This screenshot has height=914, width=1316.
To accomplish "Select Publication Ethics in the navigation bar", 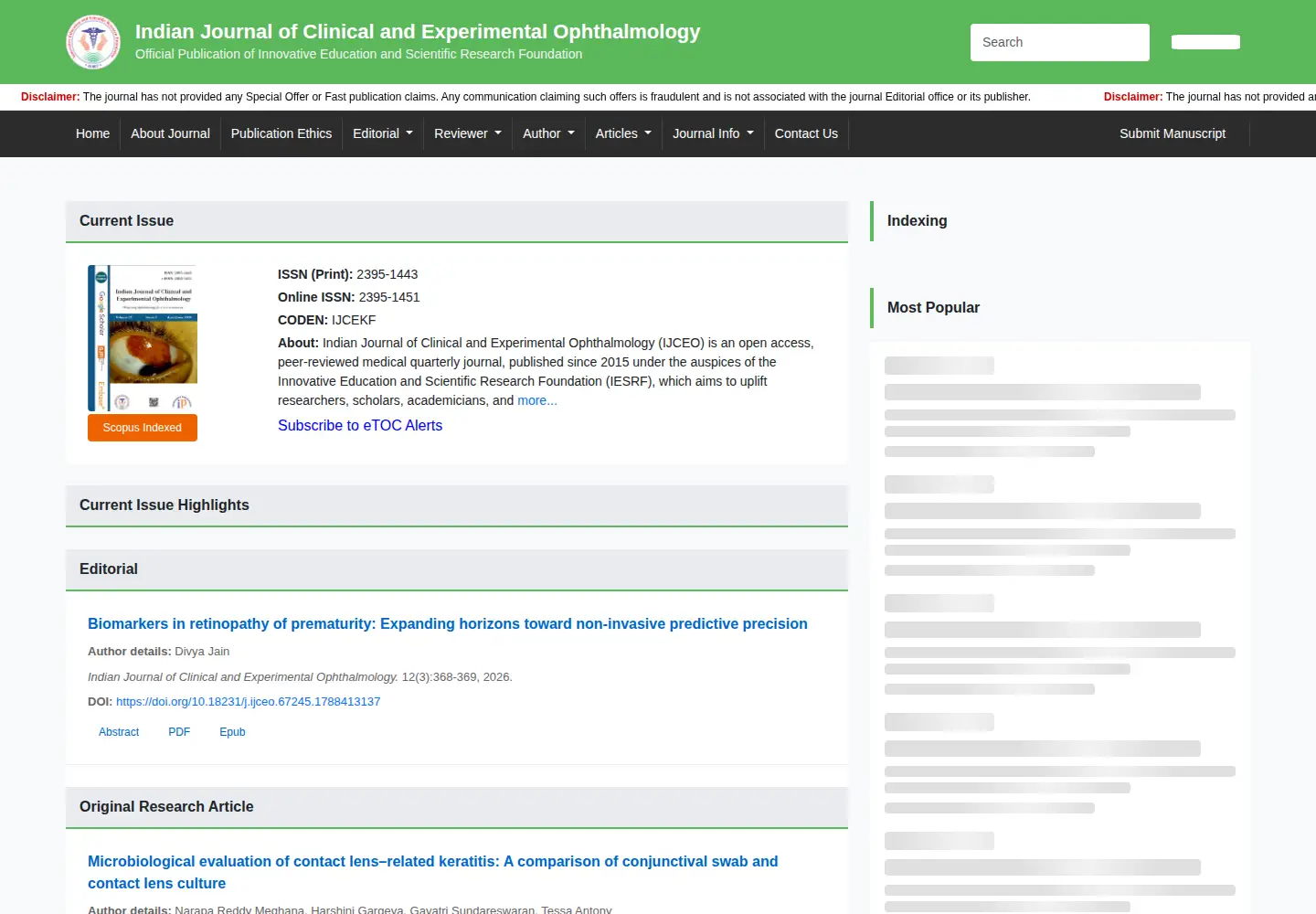I will point(281,133).
